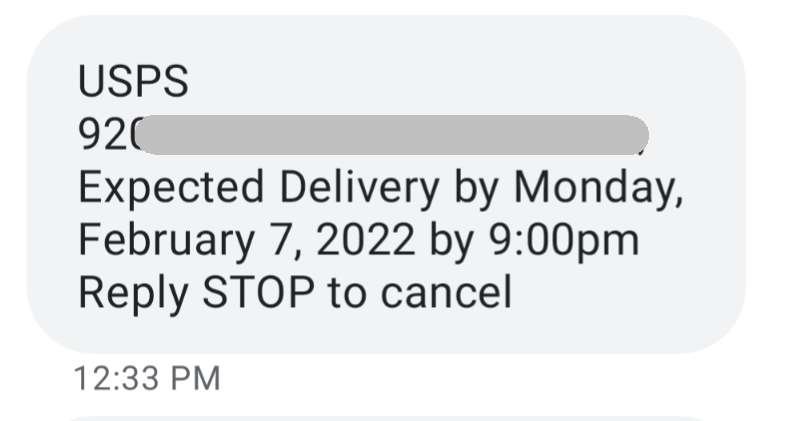Screen dimensions: 797x421
Task: Click the word Reply in last line
Action: (x=133, y=294)
